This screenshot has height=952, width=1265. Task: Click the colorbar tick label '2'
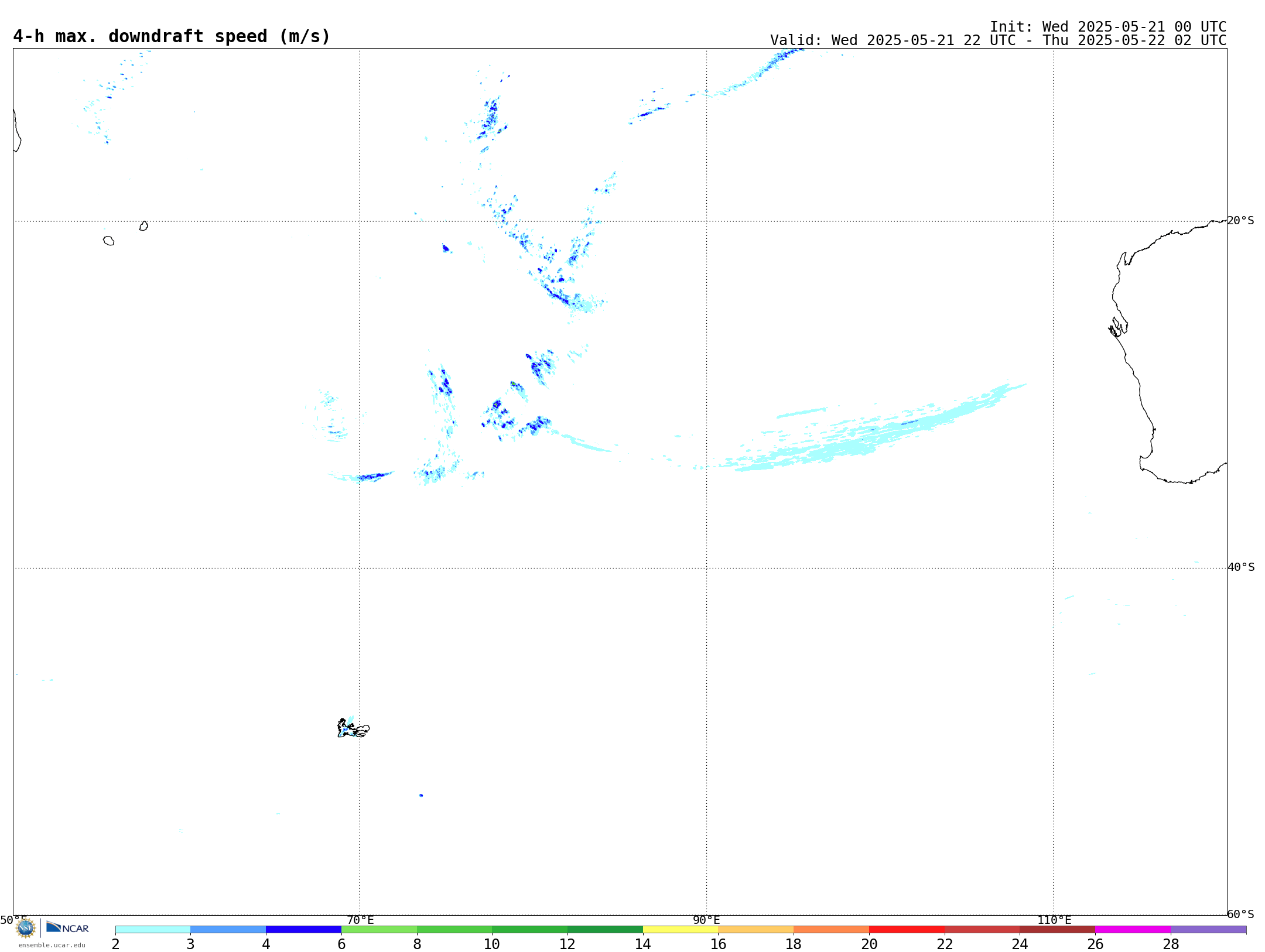click(115, 944)
